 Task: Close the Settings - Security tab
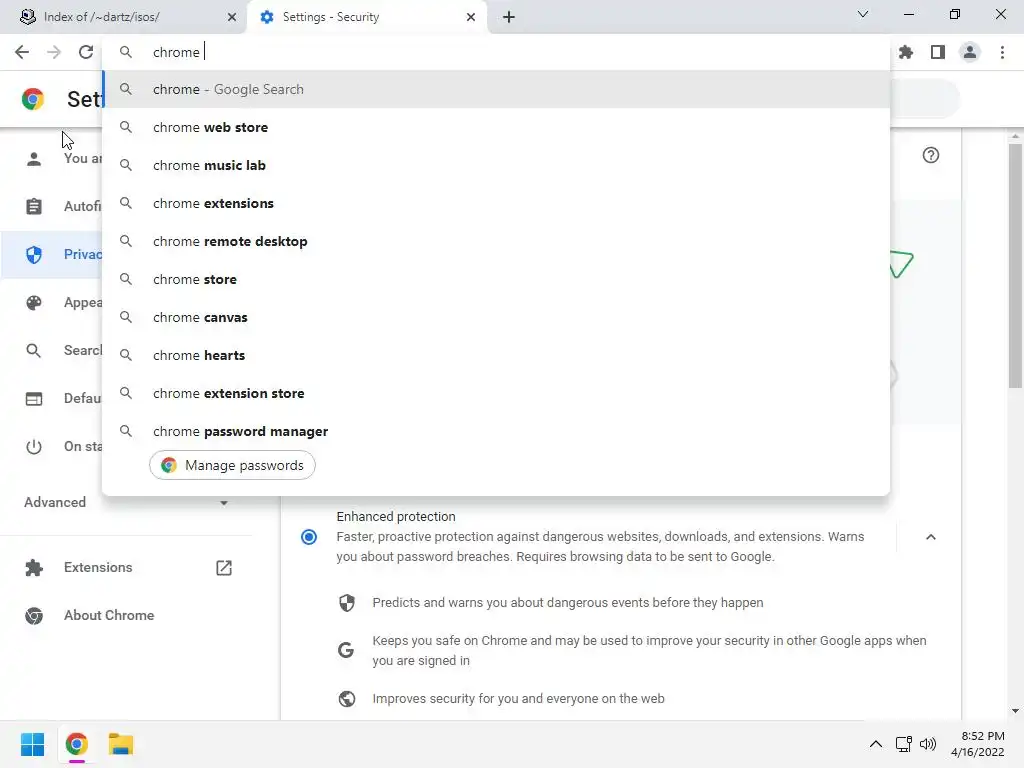471,17
